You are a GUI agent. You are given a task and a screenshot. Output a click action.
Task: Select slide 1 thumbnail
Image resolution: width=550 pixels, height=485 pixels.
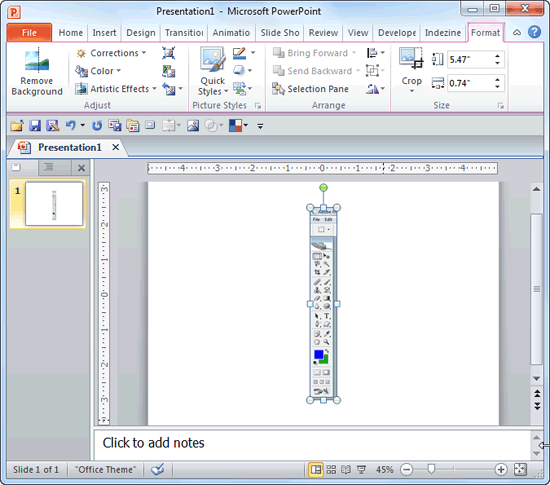coord(54,204)
